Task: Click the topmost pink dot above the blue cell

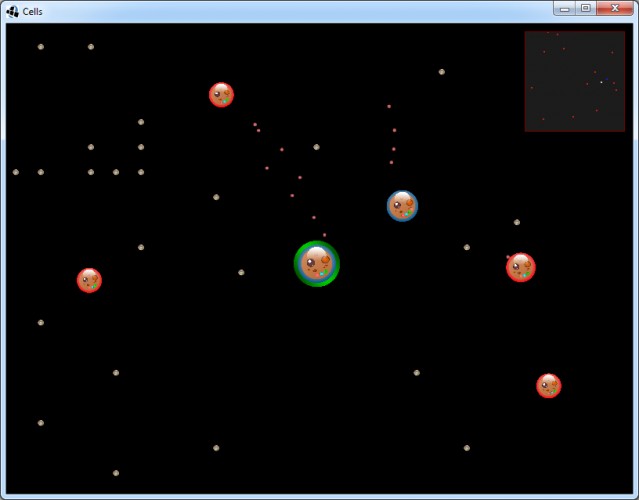Action: [x=389, y=106]
